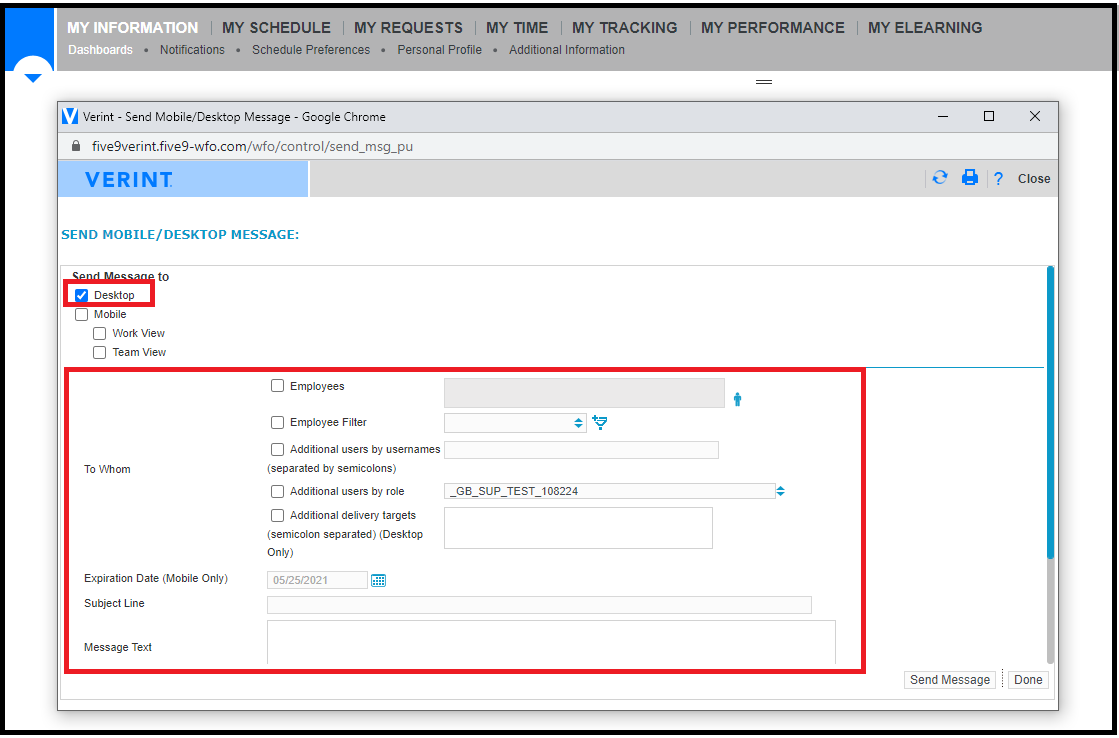Open MY PERFORMANCE menu
The image size is (1119, 738).
pos(773,28)
